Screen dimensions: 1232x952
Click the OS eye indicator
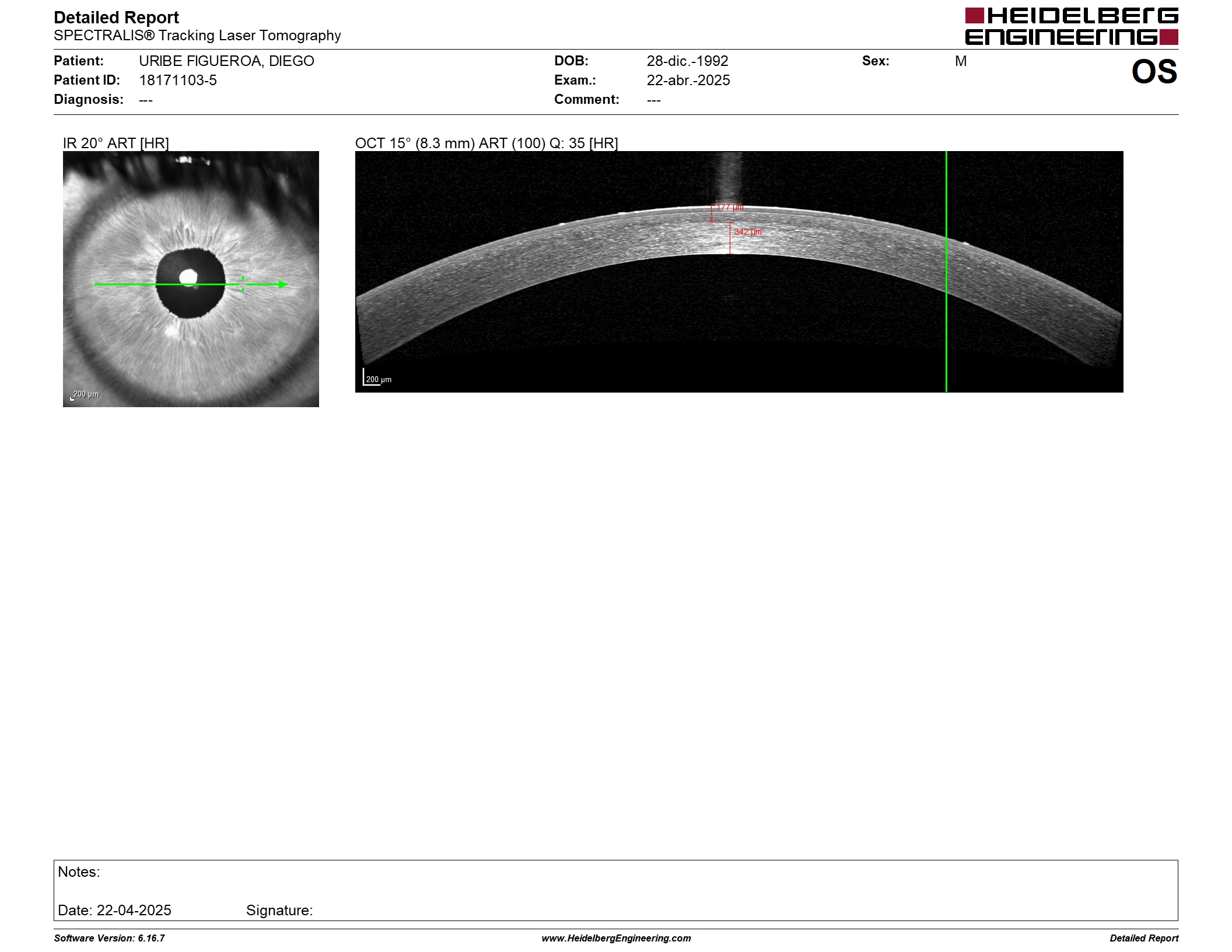[1154, 72]
